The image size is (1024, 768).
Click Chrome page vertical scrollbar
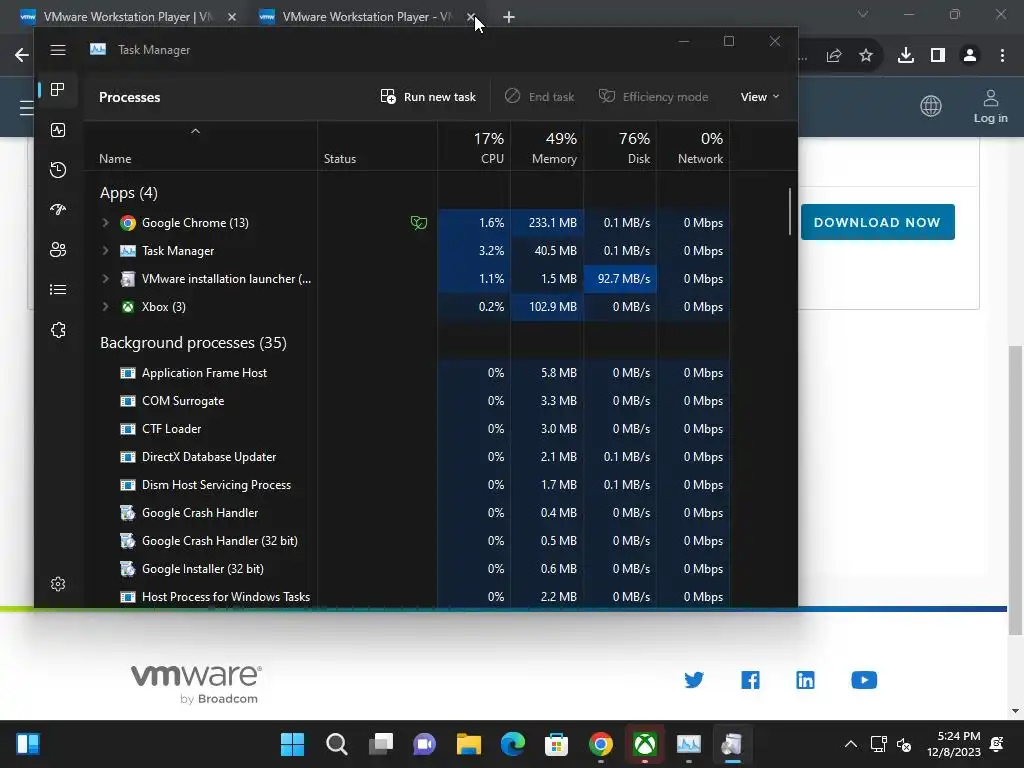pyautogui.click(x=1015, y=490)
